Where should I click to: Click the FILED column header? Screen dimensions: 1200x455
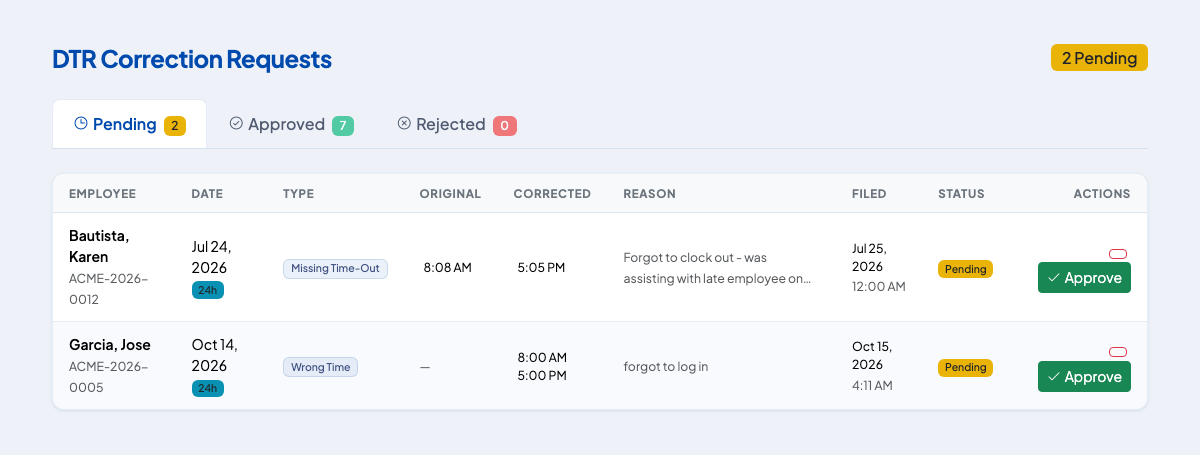pyautogui.click(x=869, y=194)
